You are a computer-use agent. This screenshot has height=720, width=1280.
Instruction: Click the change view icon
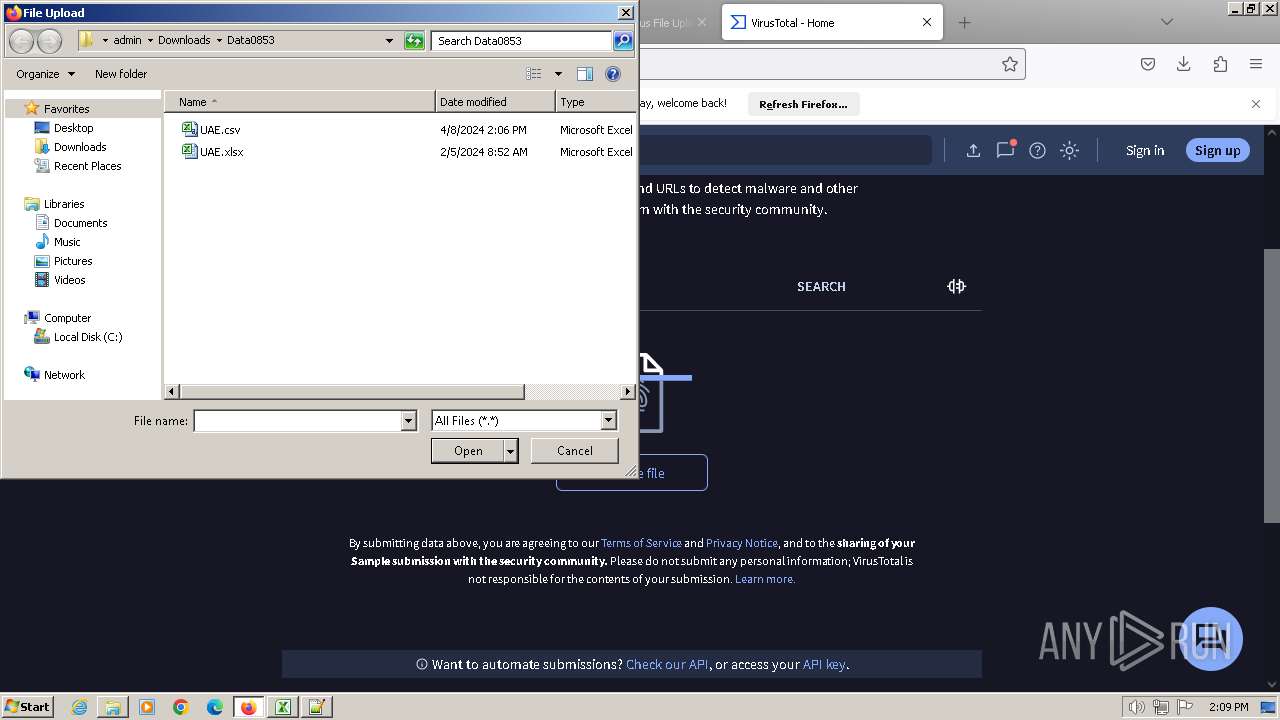click(x=534, y=74)
